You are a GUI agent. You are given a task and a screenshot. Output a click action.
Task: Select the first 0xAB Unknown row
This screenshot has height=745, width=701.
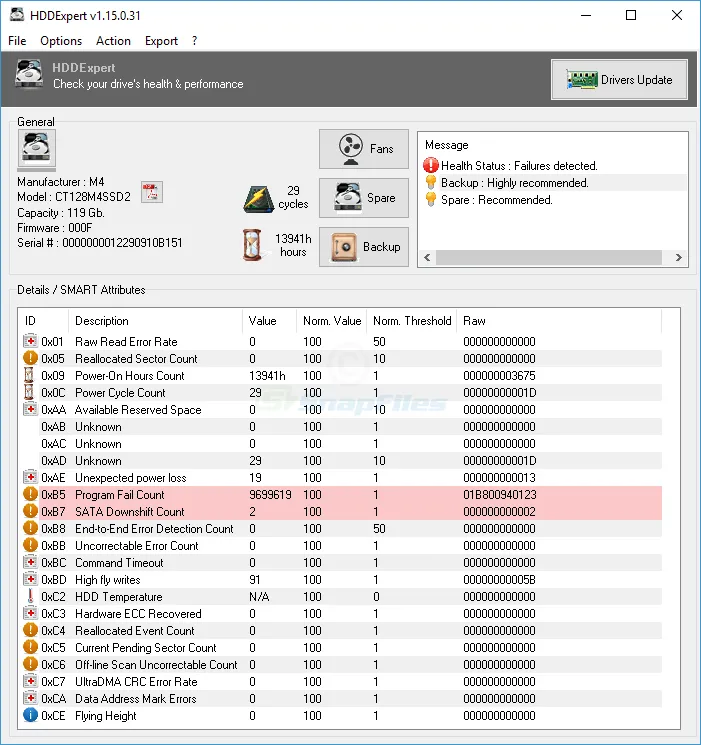340,427
